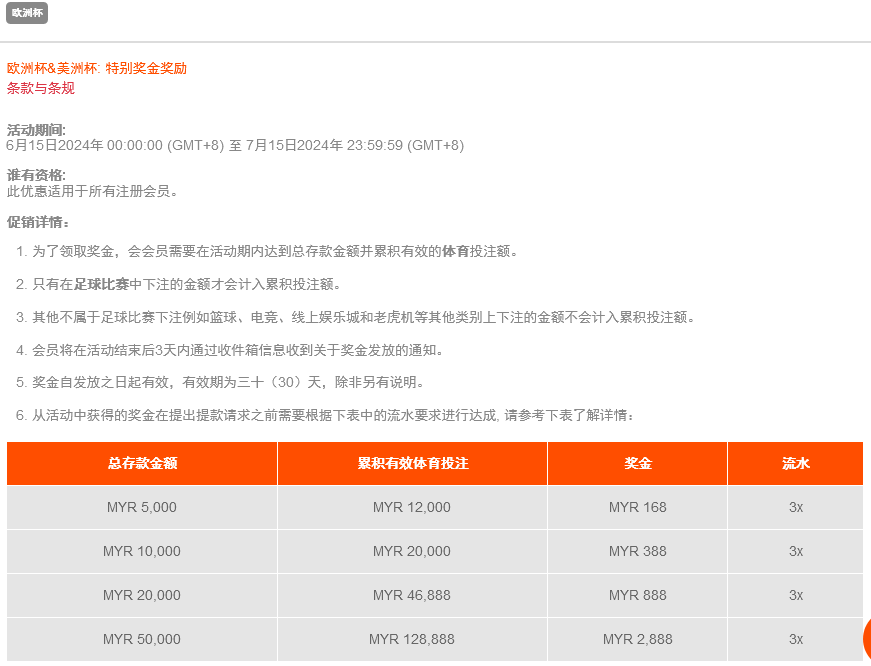Select the MYR 388 bonus cell
871x666 pixels.
click(637, 551)
